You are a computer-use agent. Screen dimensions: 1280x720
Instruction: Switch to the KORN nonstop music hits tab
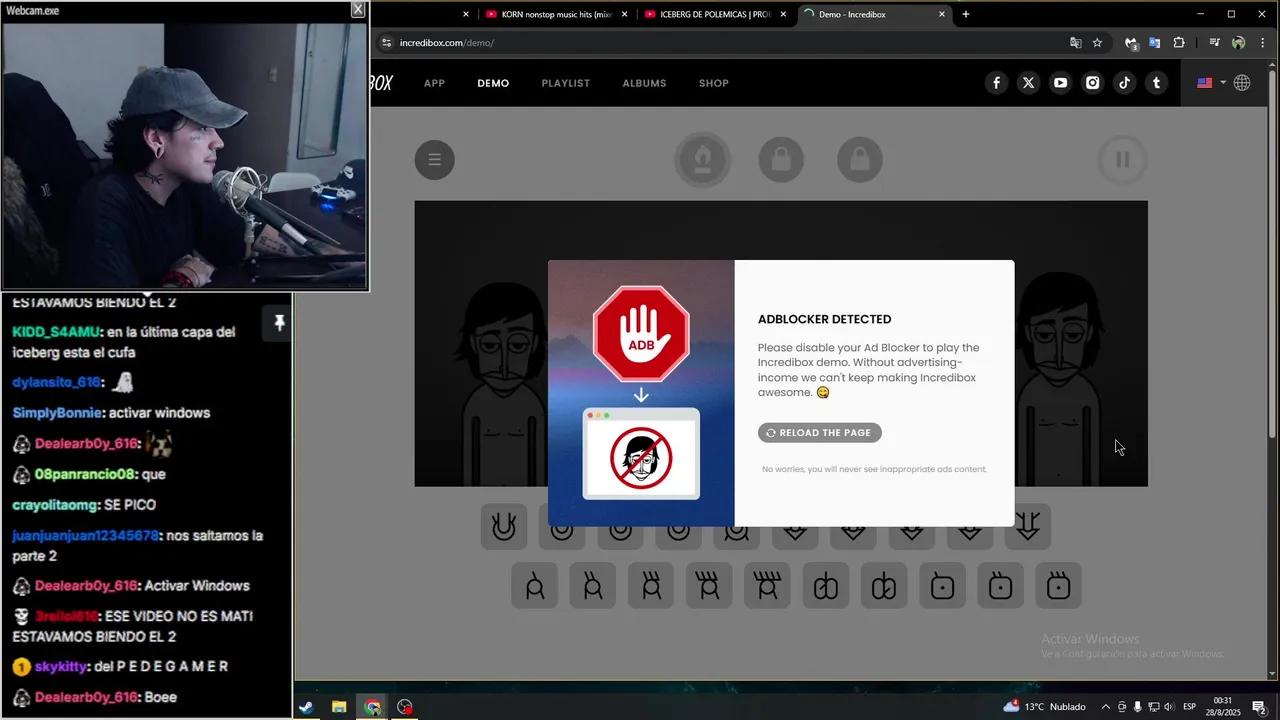(x=556, y=14)
